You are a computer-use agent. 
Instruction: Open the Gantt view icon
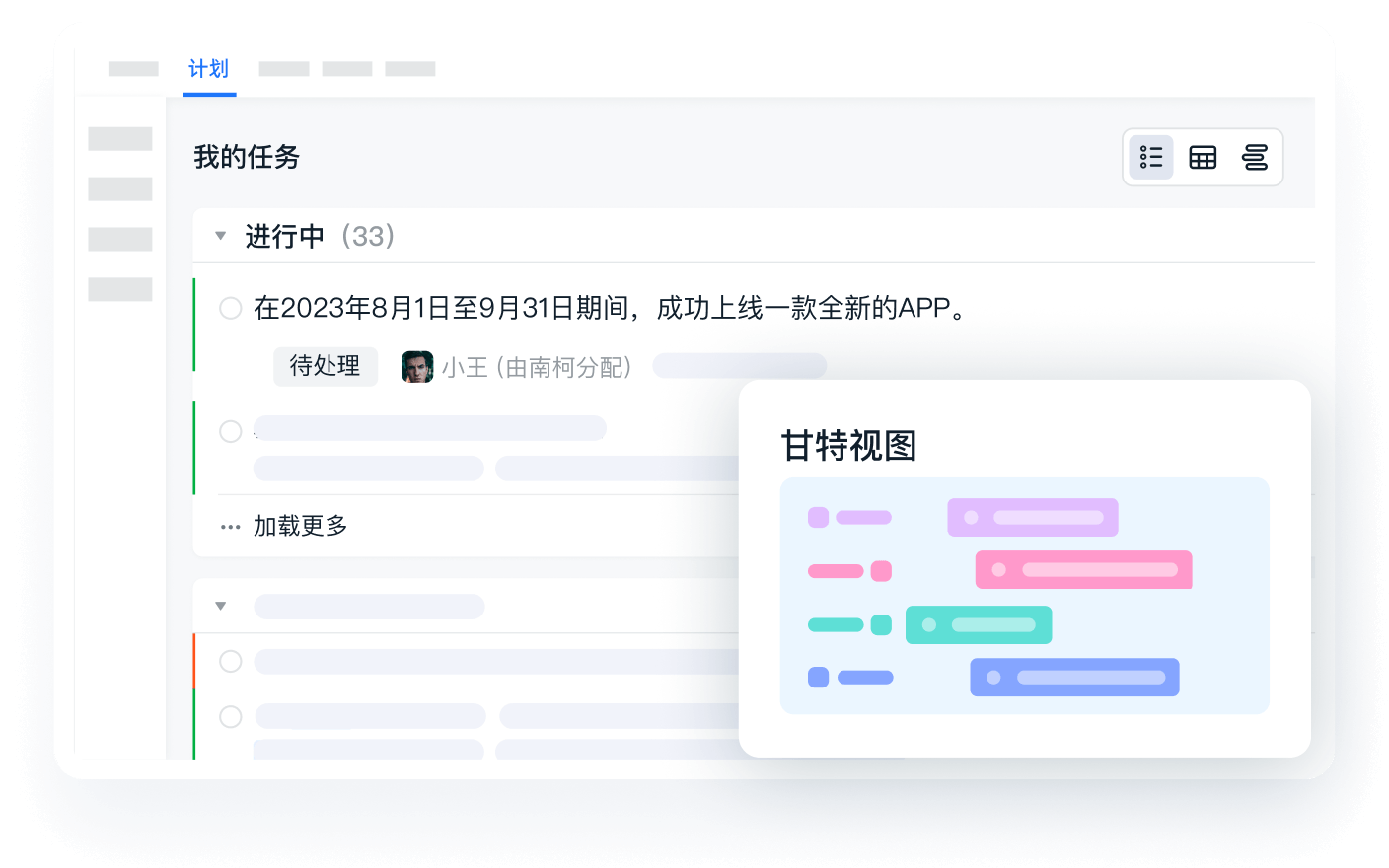[x=1255, y=157]
